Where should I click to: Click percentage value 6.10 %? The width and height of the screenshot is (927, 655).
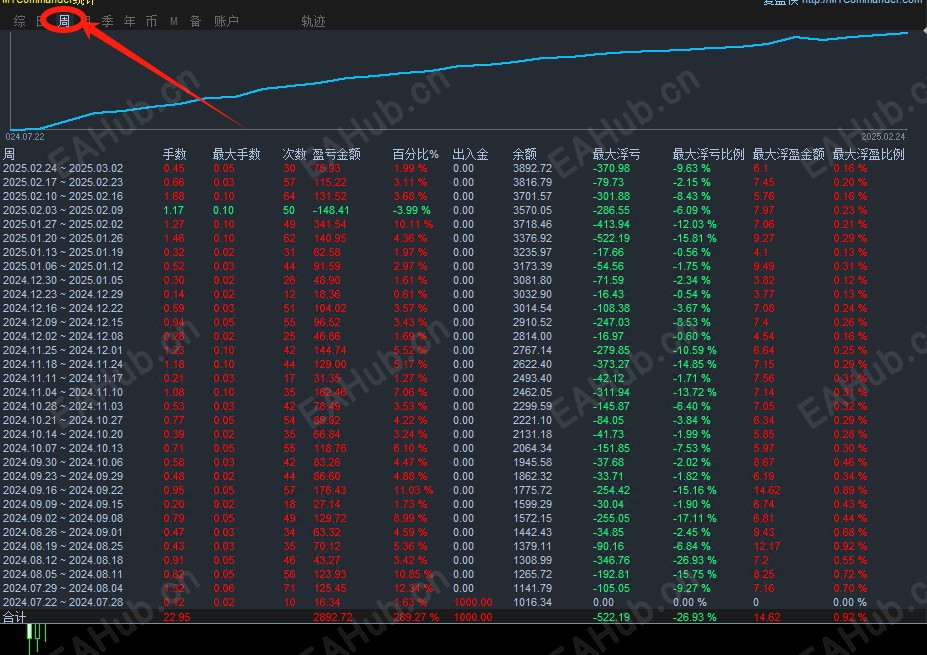click(410, 448)
